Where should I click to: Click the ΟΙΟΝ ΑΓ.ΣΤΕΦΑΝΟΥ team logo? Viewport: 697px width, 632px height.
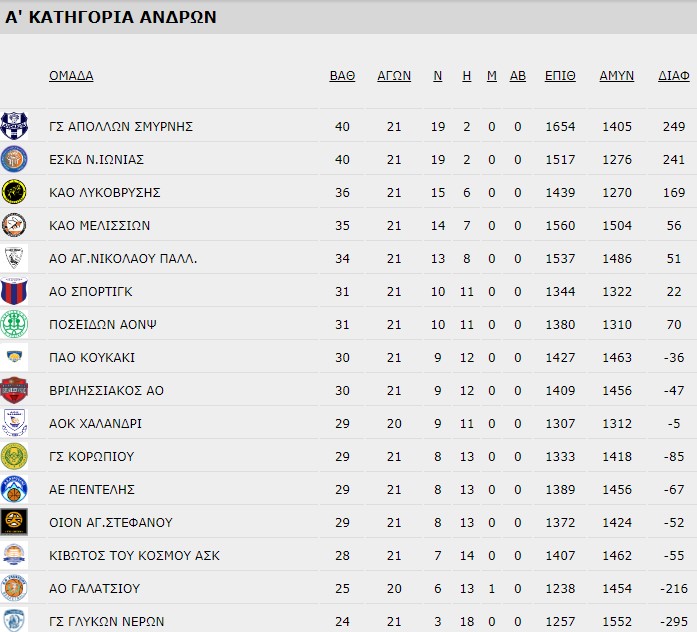[15, 522]
